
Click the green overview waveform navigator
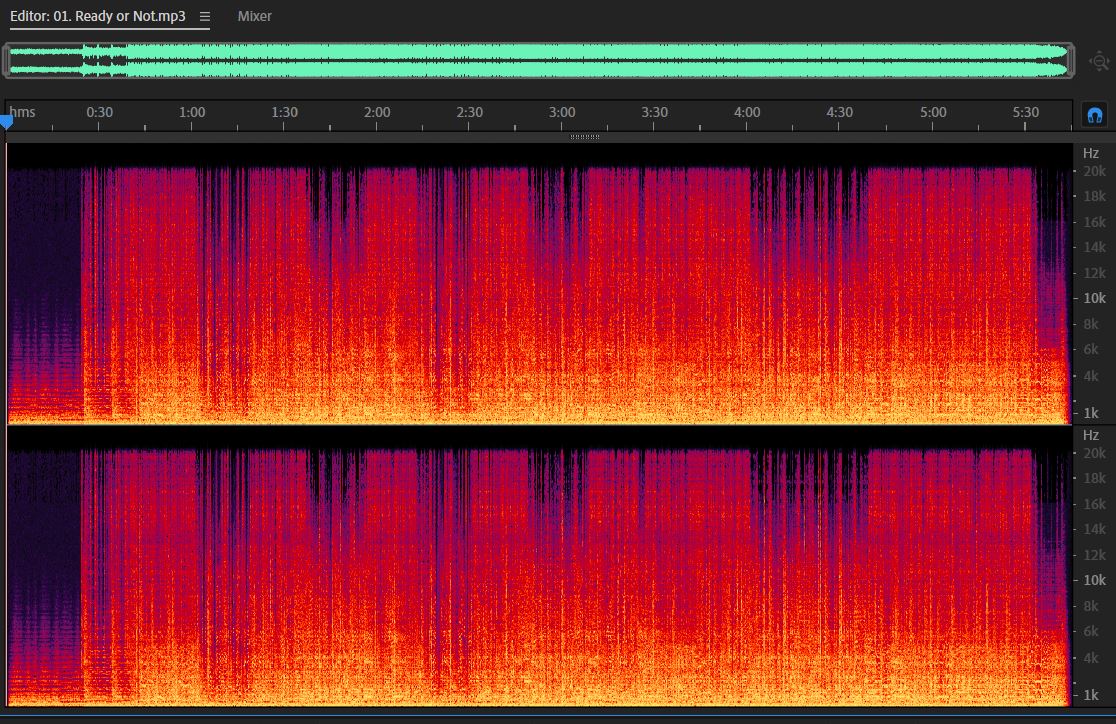pos(539,61)
